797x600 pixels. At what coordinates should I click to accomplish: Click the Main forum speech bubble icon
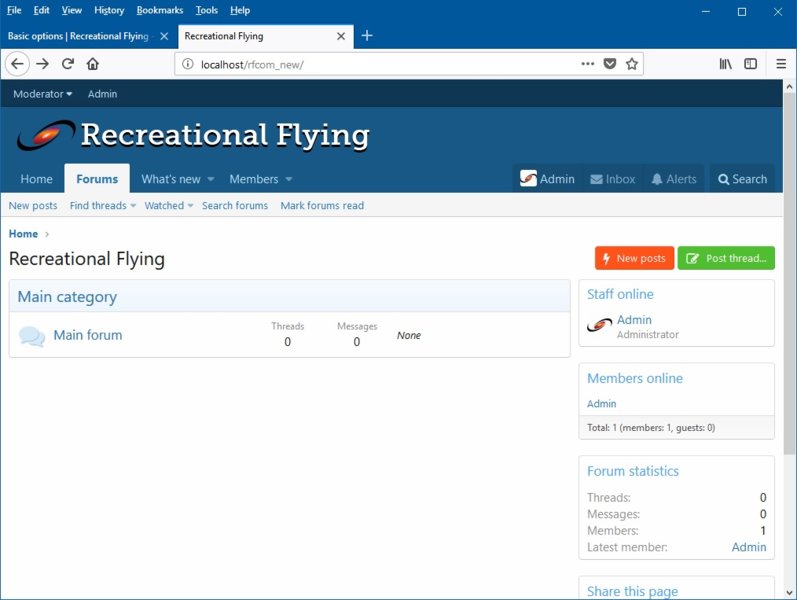(x=32, y=336)
